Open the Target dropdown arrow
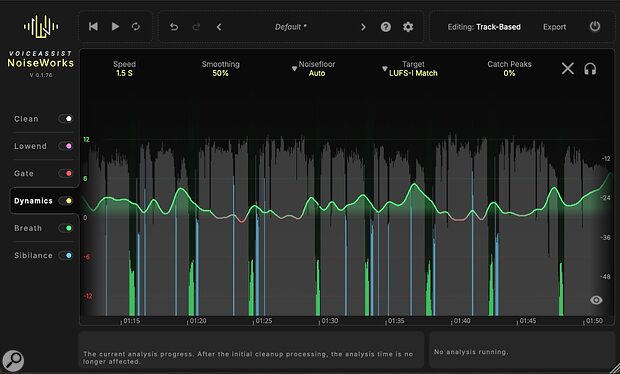Image resolution: width=620 pixels, height=374 pixels. click(384, 69)
